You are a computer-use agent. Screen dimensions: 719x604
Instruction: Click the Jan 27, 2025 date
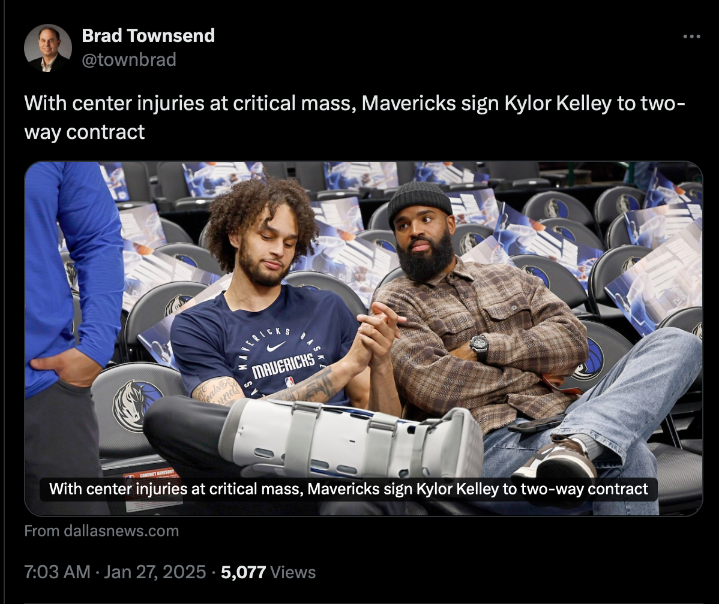(x=158, y=573)
